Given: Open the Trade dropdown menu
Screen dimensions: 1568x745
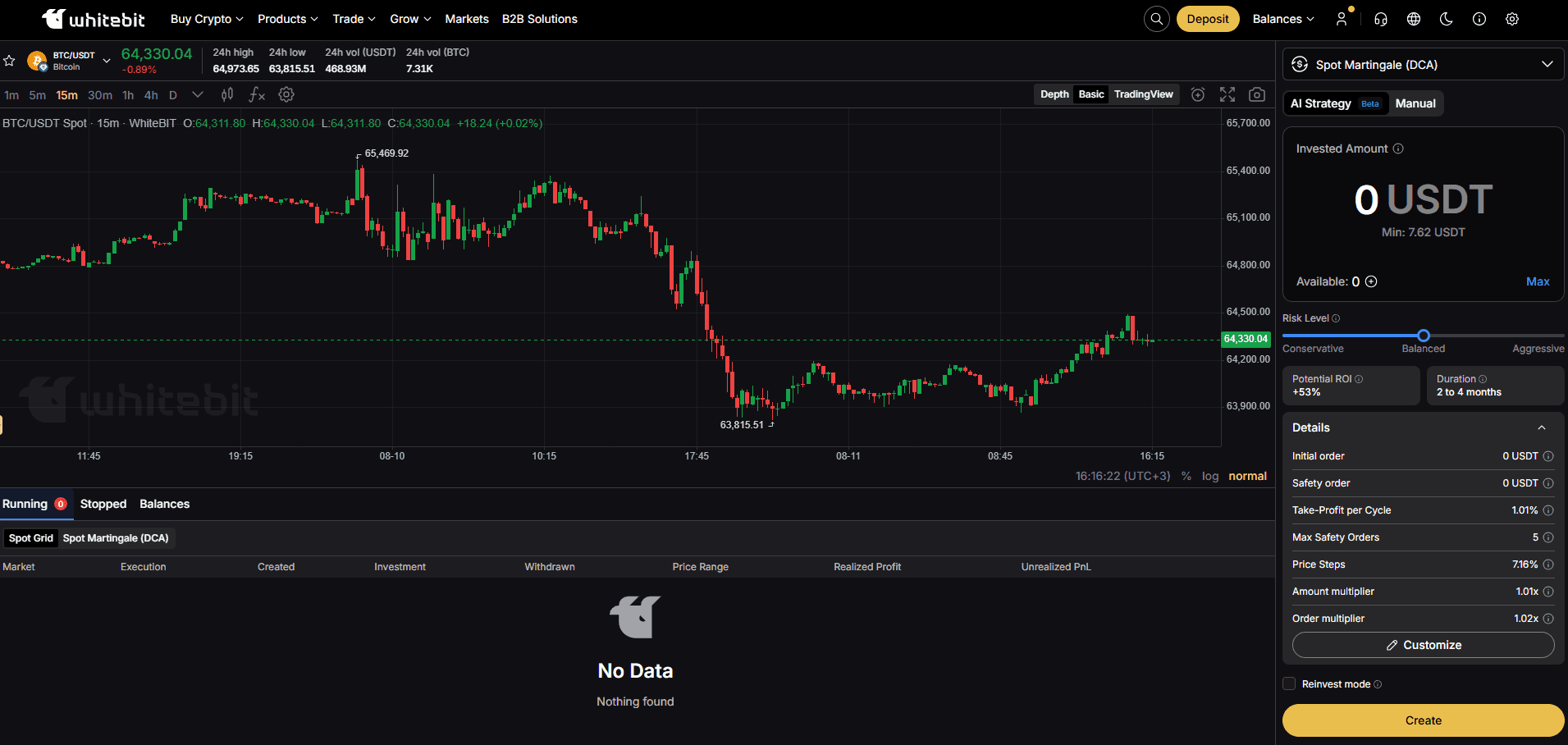Looking at the screenshot, I should pyautogui.click(x=354, y=19).
